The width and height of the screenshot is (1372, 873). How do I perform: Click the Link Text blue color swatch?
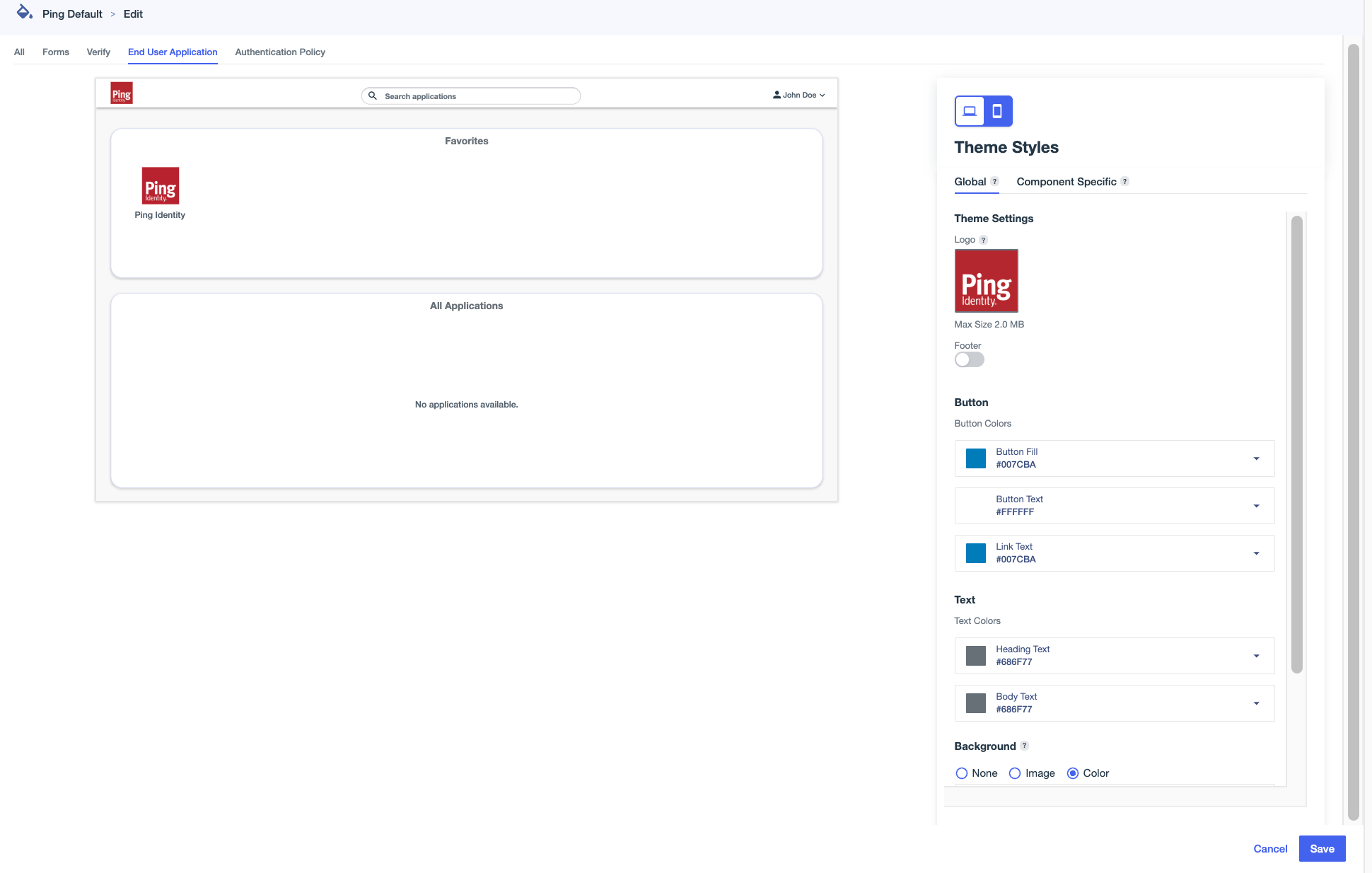(x=975, y=553)
